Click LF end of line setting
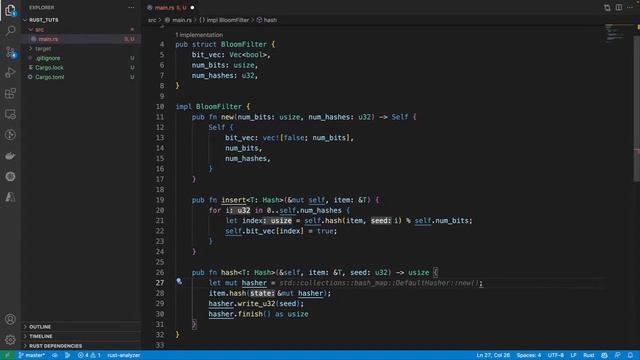The width and height of the screenshot is (640, 360). tap(573, 355)
